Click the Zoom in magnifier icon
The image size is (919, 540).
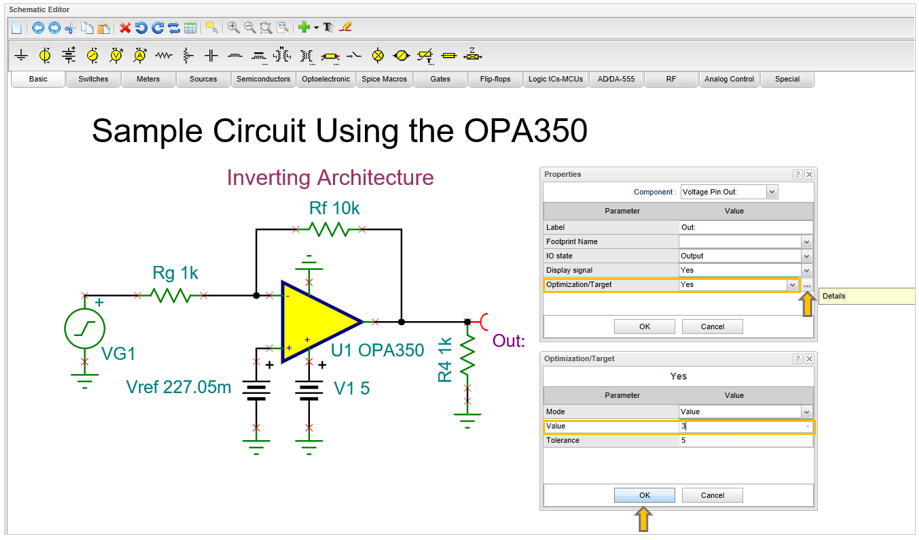point(233,28)
